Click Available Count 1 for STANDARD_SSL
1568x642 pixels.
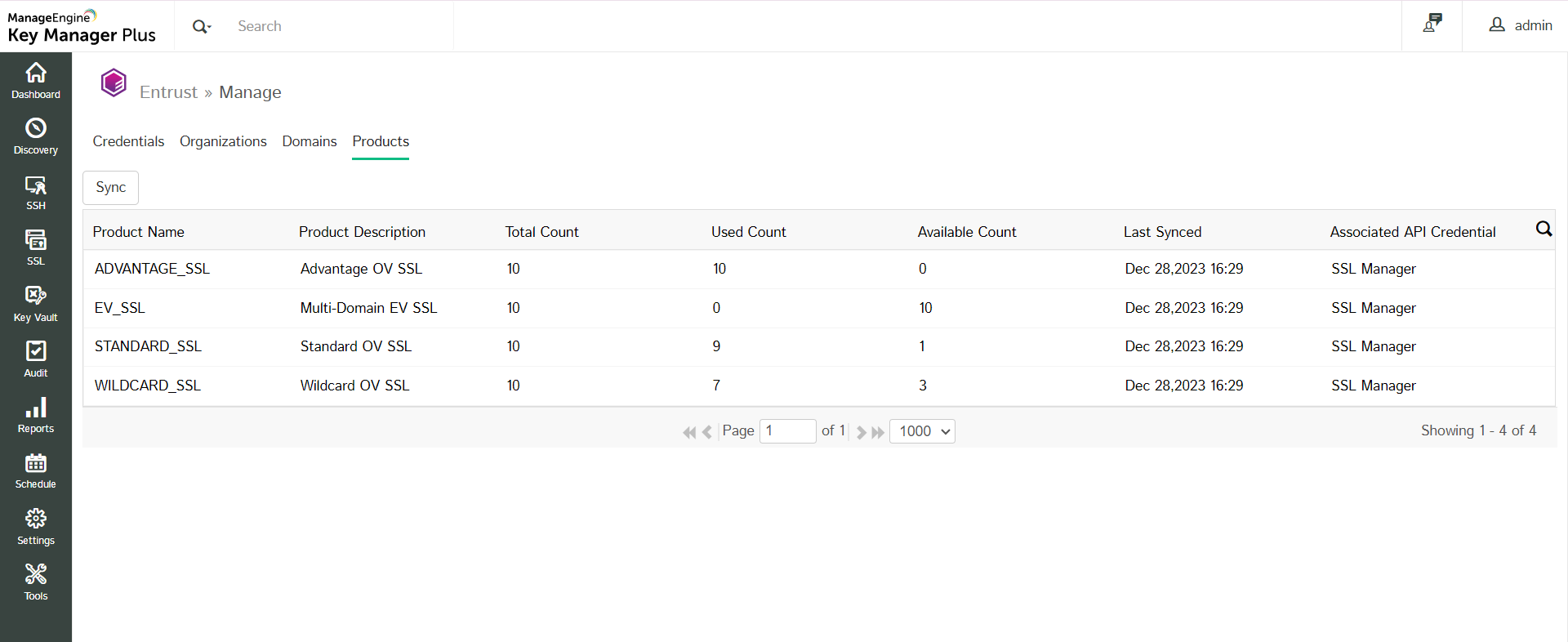point(922,346)
